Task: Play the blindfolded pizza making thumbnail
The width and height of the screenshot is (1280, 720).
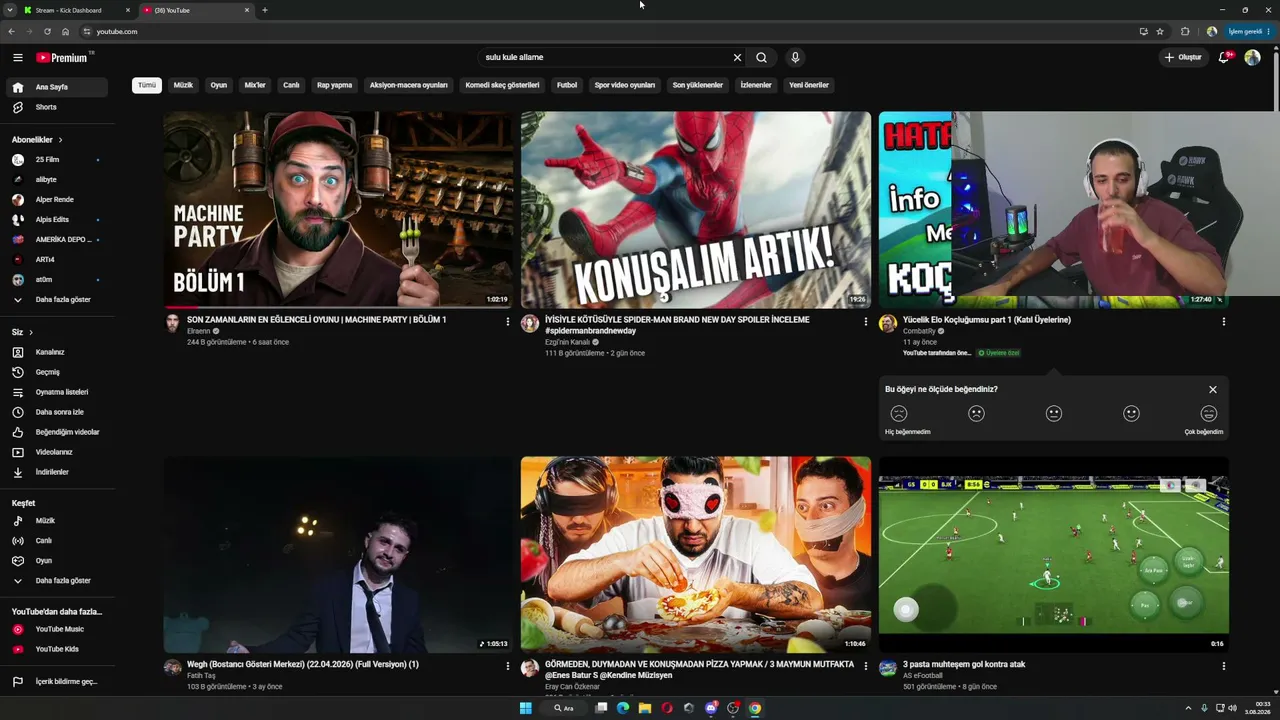Action: 696,554
